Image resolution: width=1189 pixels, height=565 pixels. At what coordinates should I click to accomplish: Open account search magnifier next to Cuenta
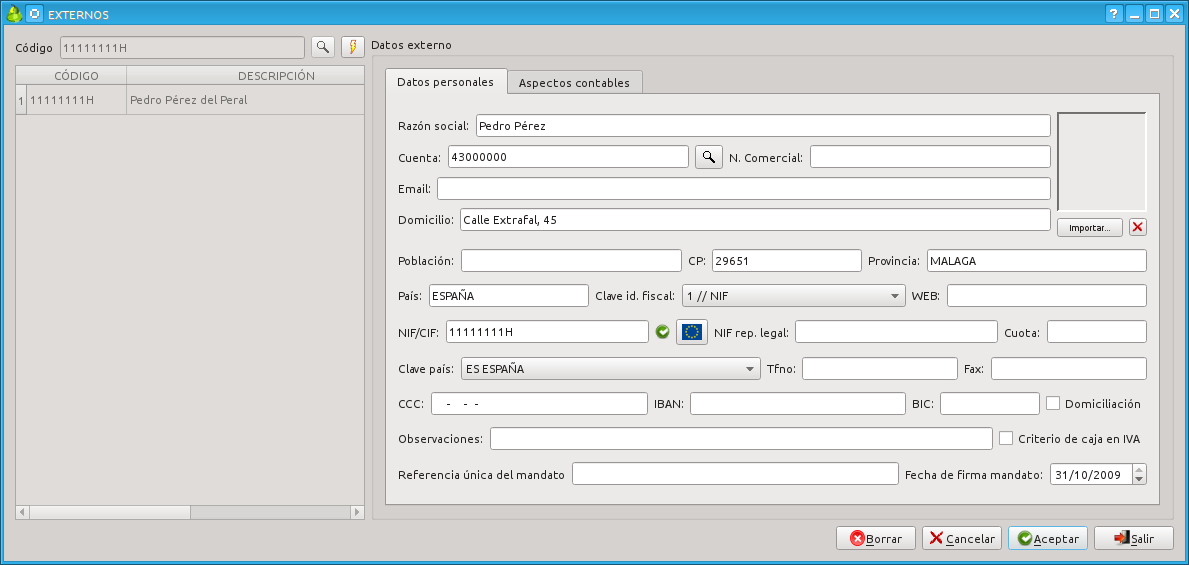point(709,157)
